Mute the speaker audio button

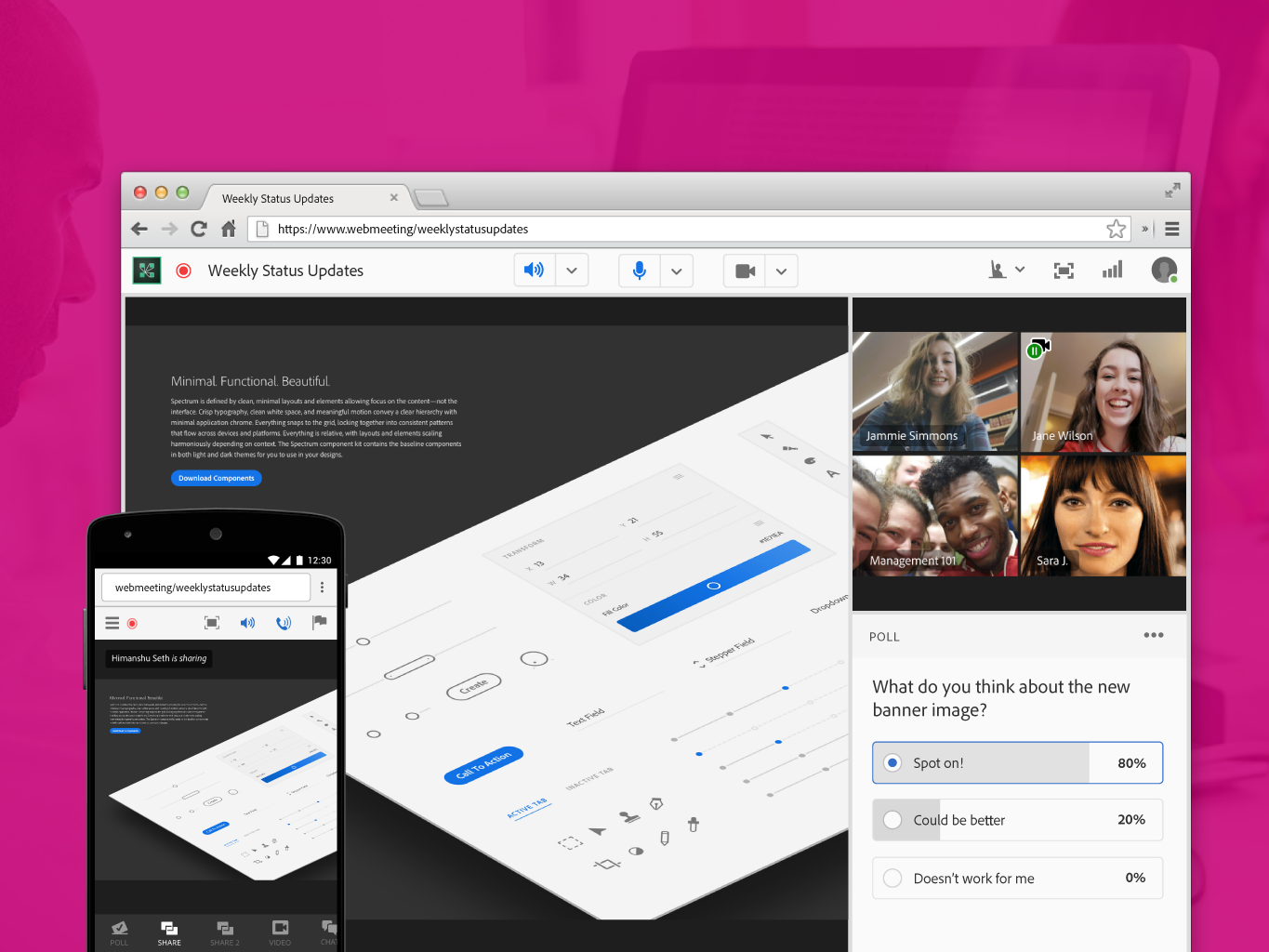[x=535, y=271]
